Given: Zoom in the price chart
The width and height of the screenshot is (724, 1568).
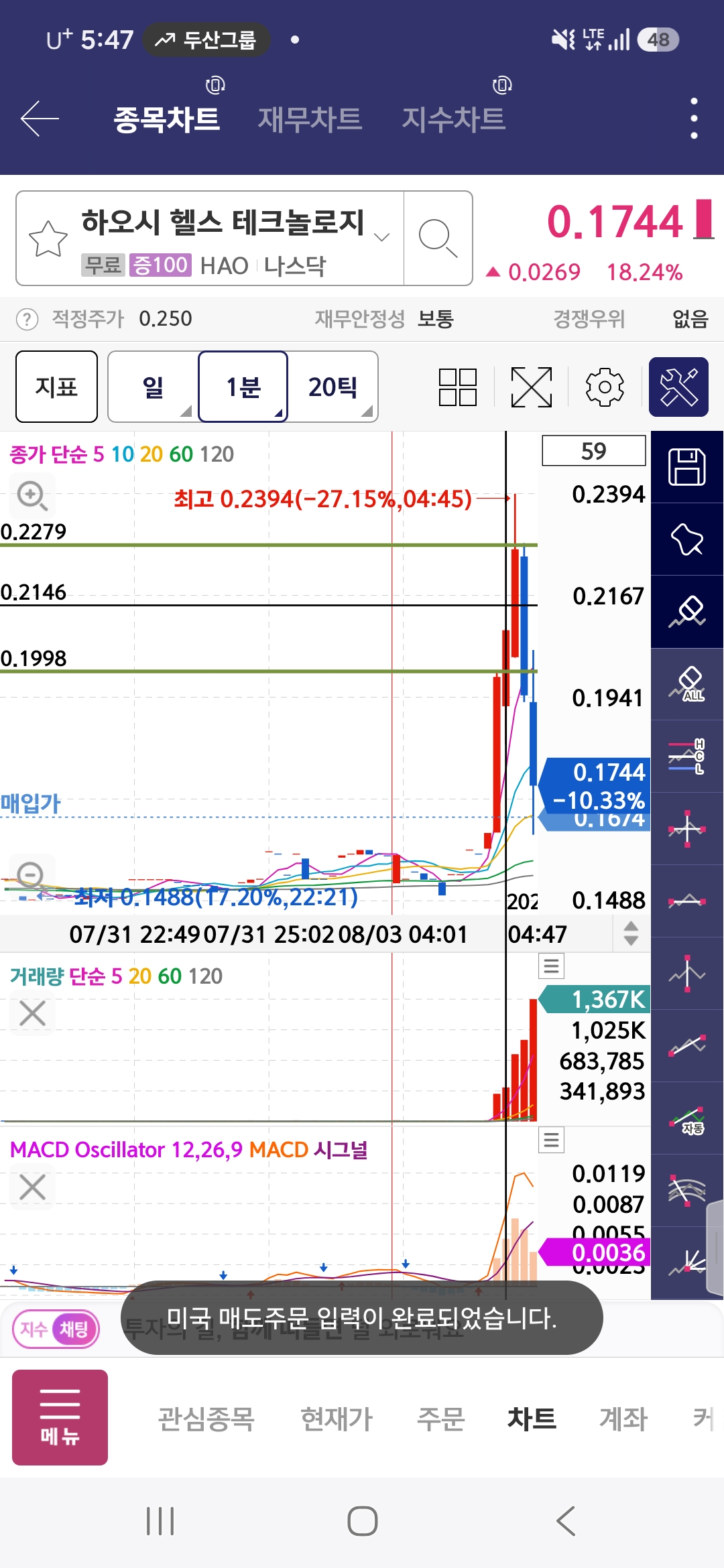Looking at the screenshot, I should click(x=32, y=496).
